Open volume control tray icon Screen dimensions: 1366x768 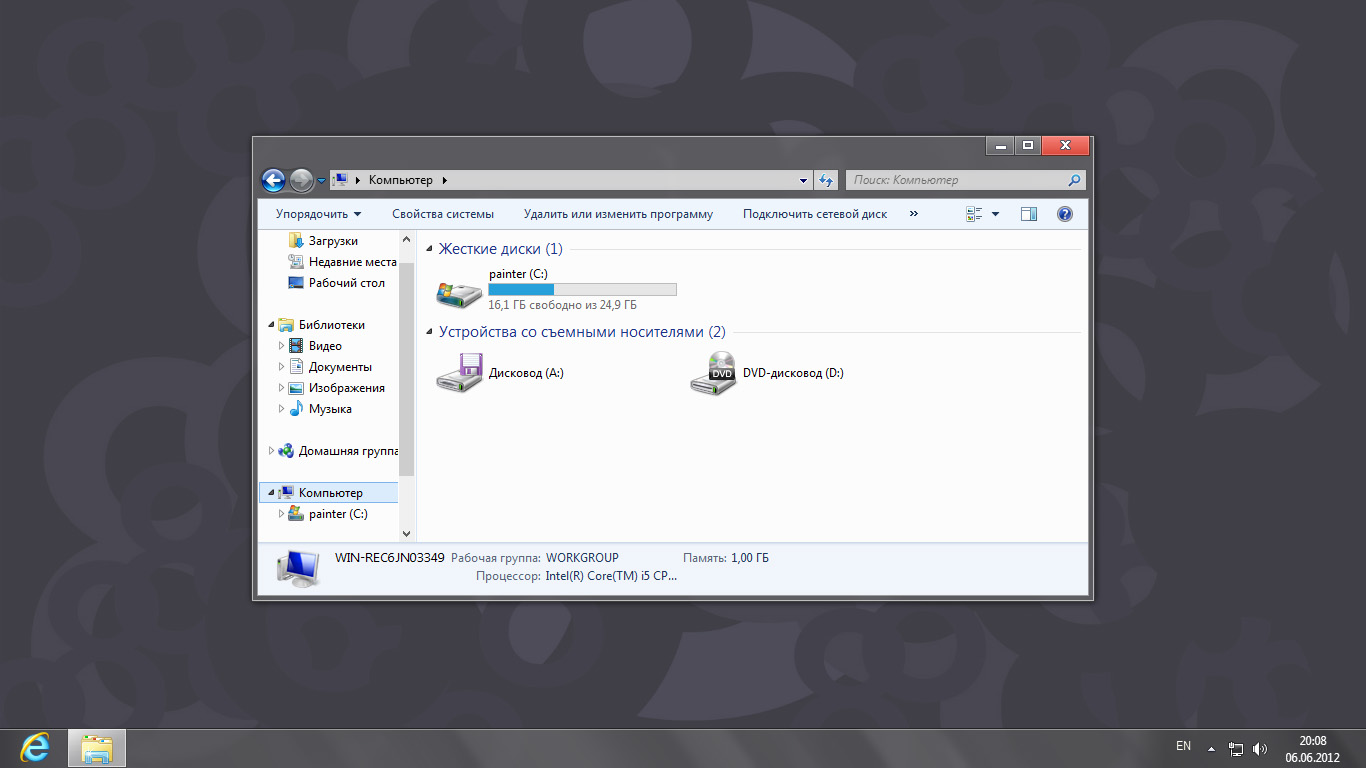1259,748
